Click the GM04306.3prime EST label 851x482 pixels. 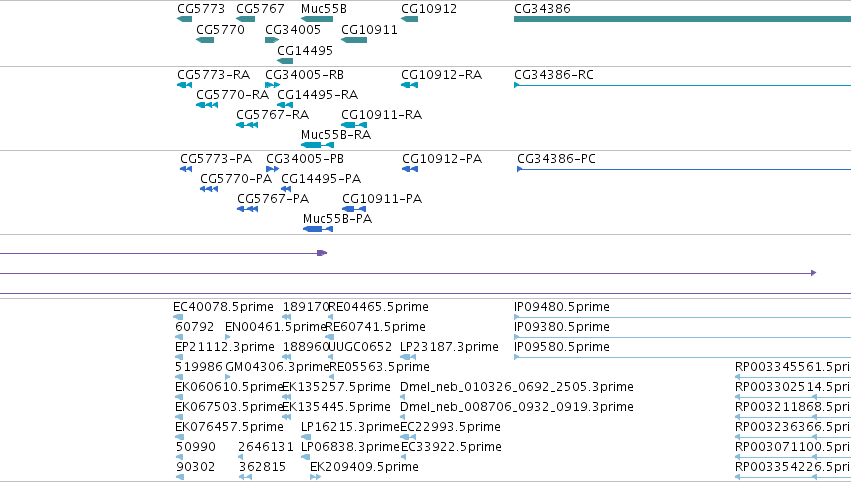point(277,367)
